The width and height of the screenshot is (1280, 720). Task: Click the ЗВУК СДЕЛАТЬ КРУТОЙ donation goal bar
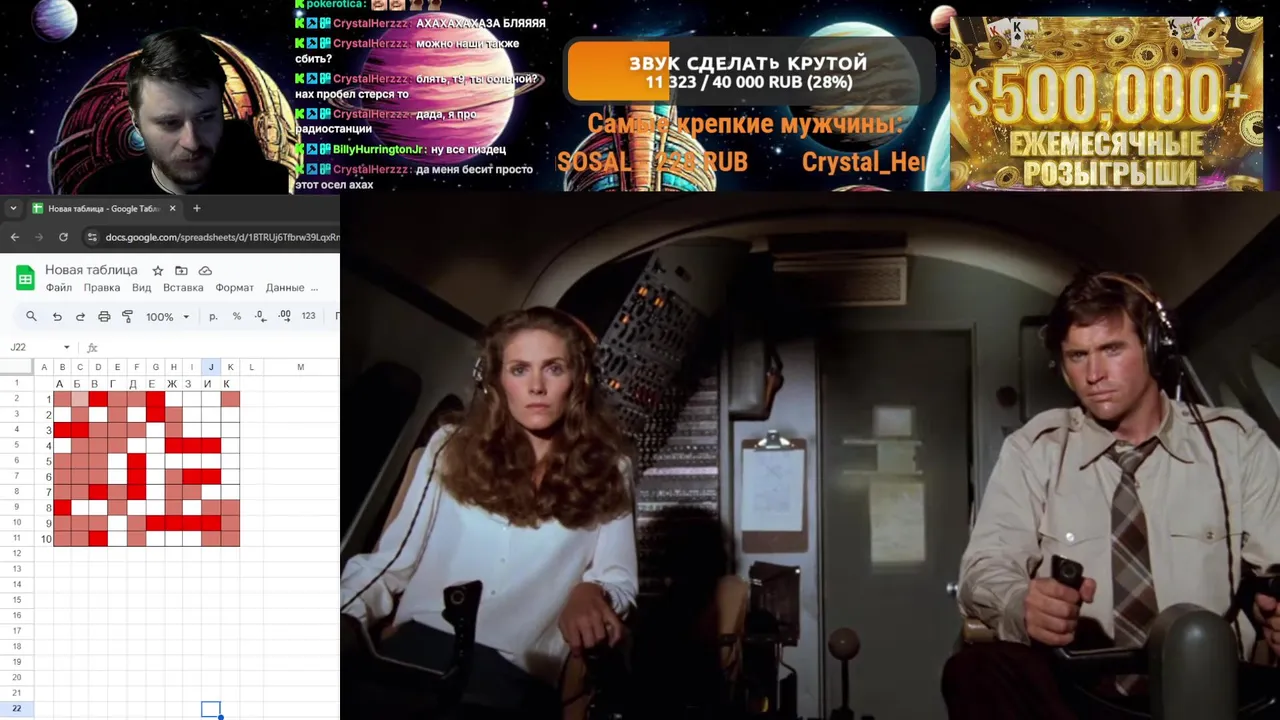point(749,72)
